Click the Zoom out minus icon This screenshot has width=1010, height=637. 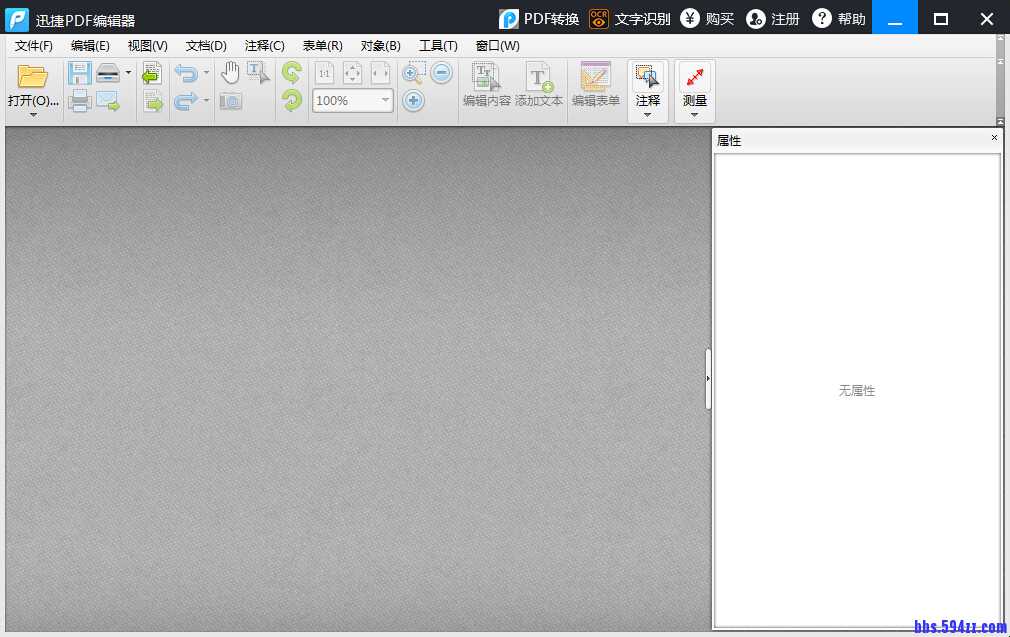441,73
